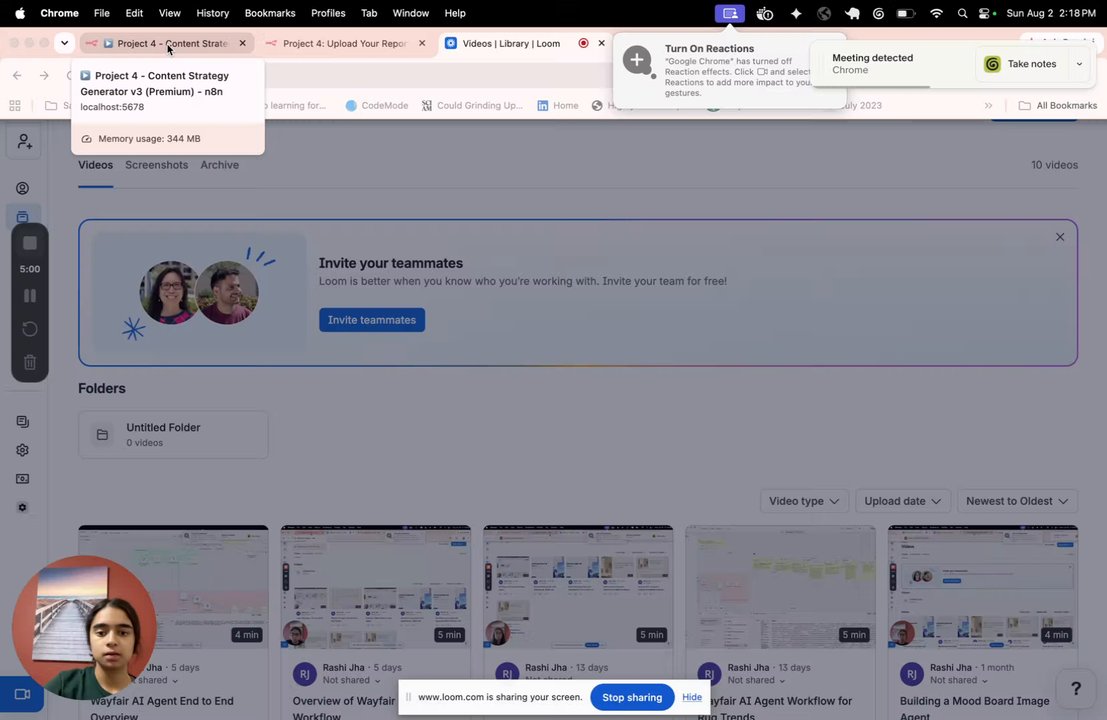Expand Not shared dropdown on Mood Board video
The width and height of the screenshot is (1107, 720).
[x=959, y=680]
